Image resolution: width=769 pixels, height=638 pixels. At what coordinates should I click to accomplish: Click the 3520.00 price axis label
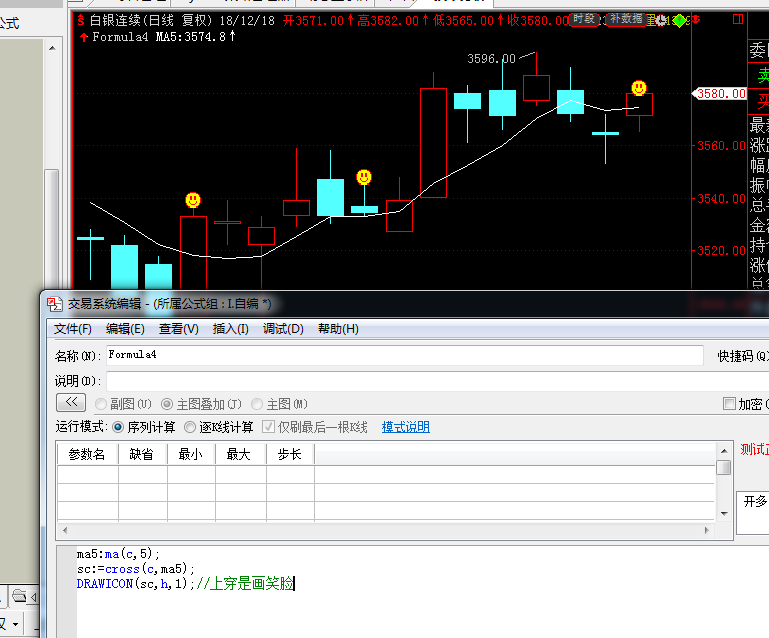[721, 251]
